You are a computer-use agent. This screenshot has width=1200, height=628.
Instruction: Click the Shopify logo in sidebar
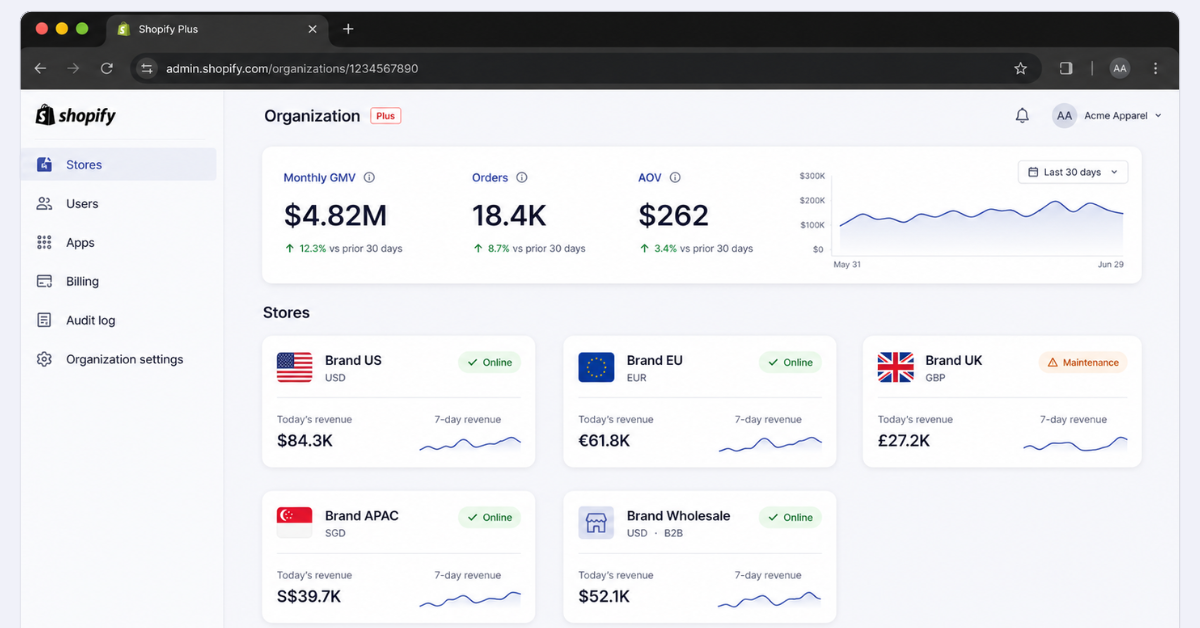(76, 115)
